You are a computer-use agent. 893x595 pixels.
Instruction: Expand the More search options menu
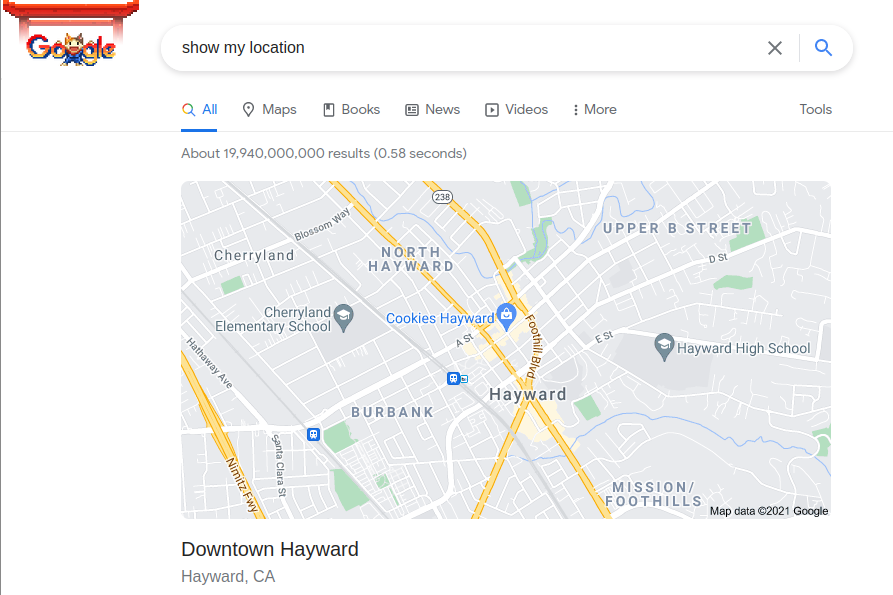coord(594,110)
